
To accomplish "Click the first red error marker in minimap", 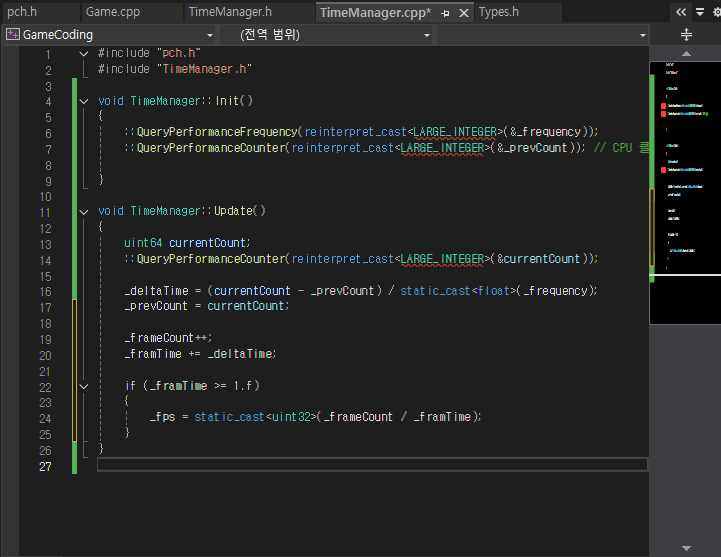I will 664,106.
